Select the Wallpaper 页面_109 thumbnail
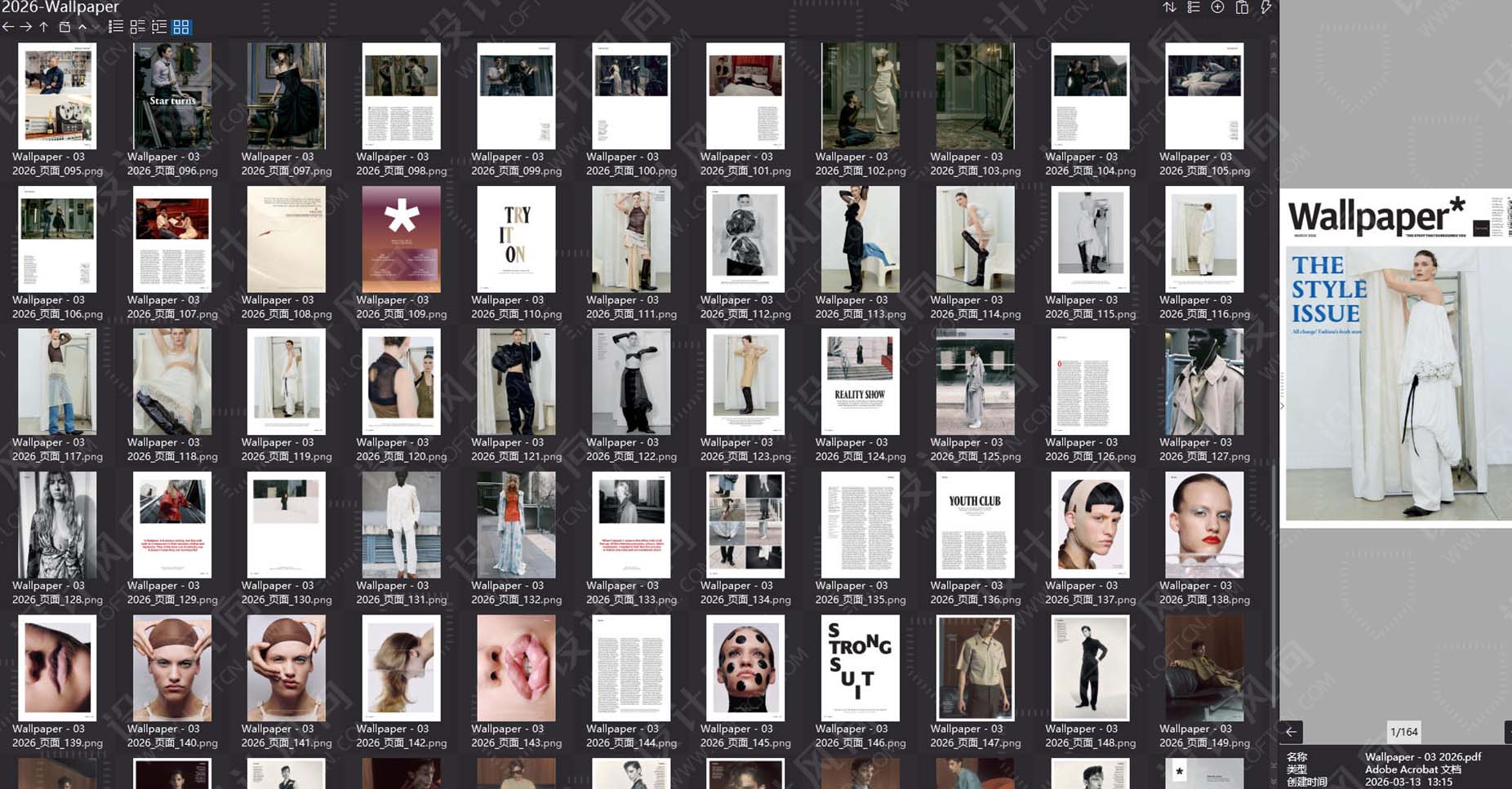This screenshot has width=1512, height=789. [x=399, y=239]
